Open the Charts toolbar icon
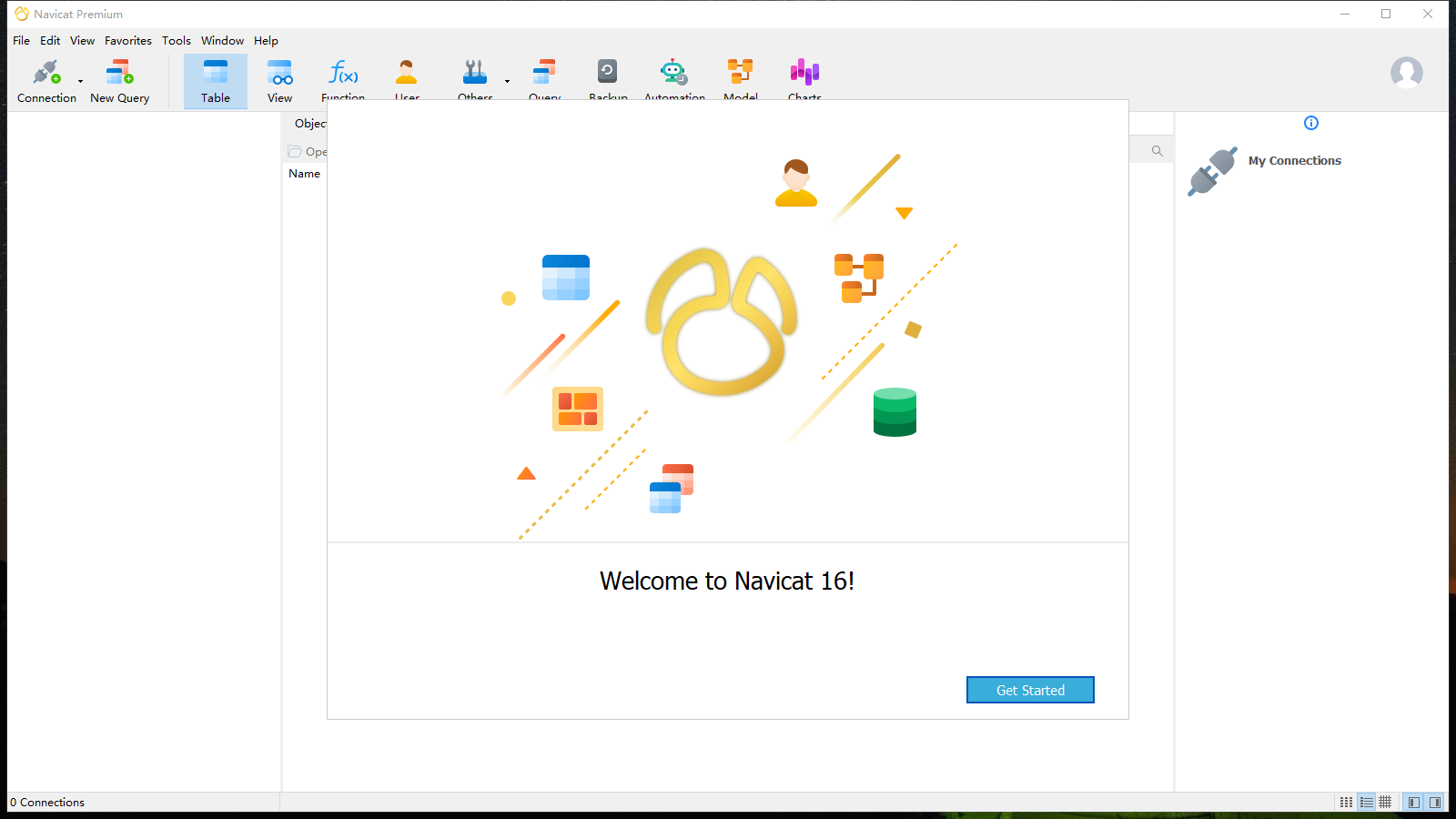The image size is (1456, 819). (x=804, y=72)
